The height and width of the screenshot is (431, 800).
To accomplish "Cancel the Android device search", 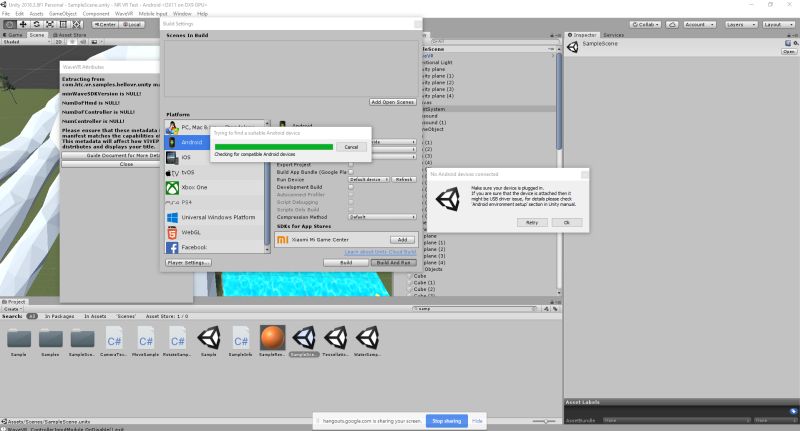I will [x=351, y=147].
